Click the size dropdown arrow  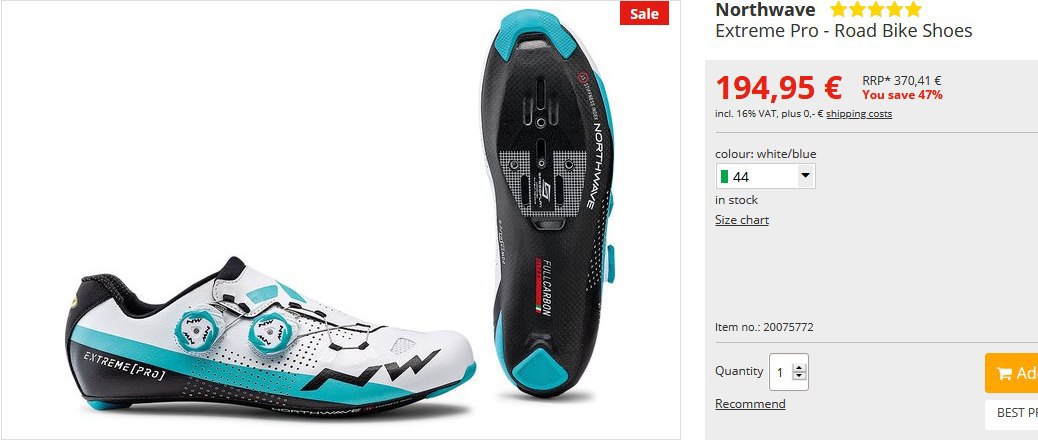pyautogui.click(x=806, y=176)
